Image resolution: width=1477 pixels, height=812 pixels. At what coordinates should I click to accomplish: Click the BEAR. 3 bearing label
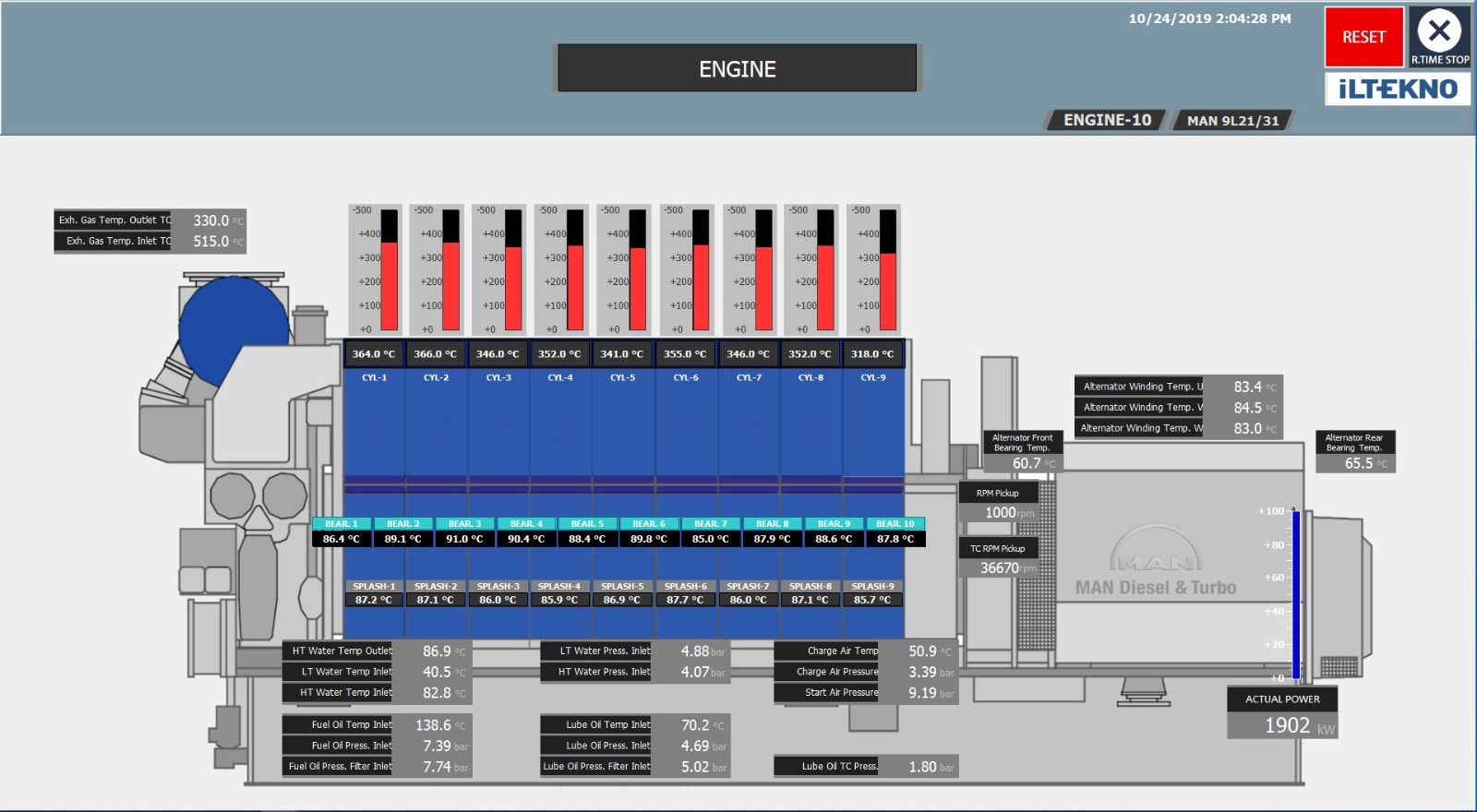click(x=464, y=524)
